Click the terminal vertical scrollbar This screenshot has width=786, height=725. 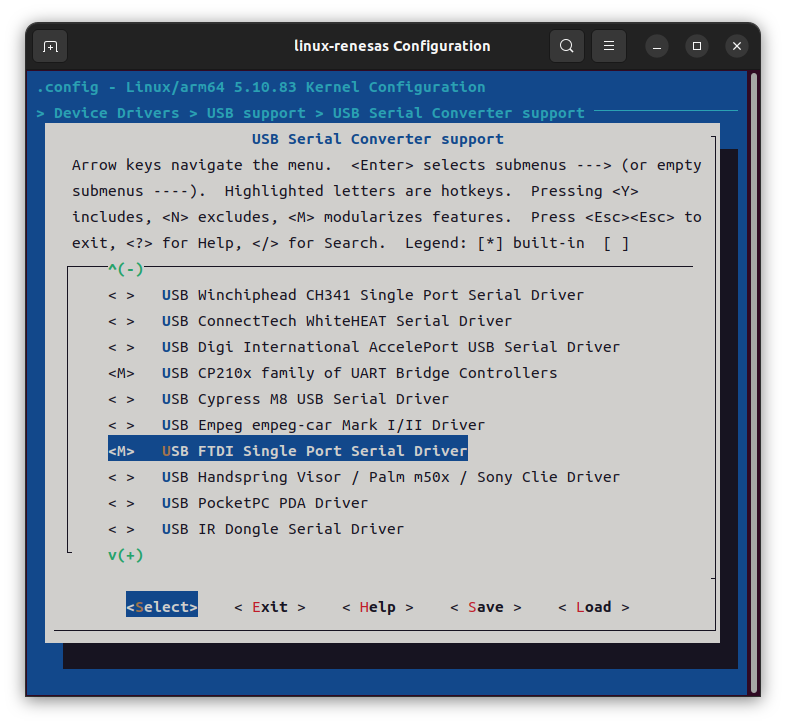pos(754,380)
